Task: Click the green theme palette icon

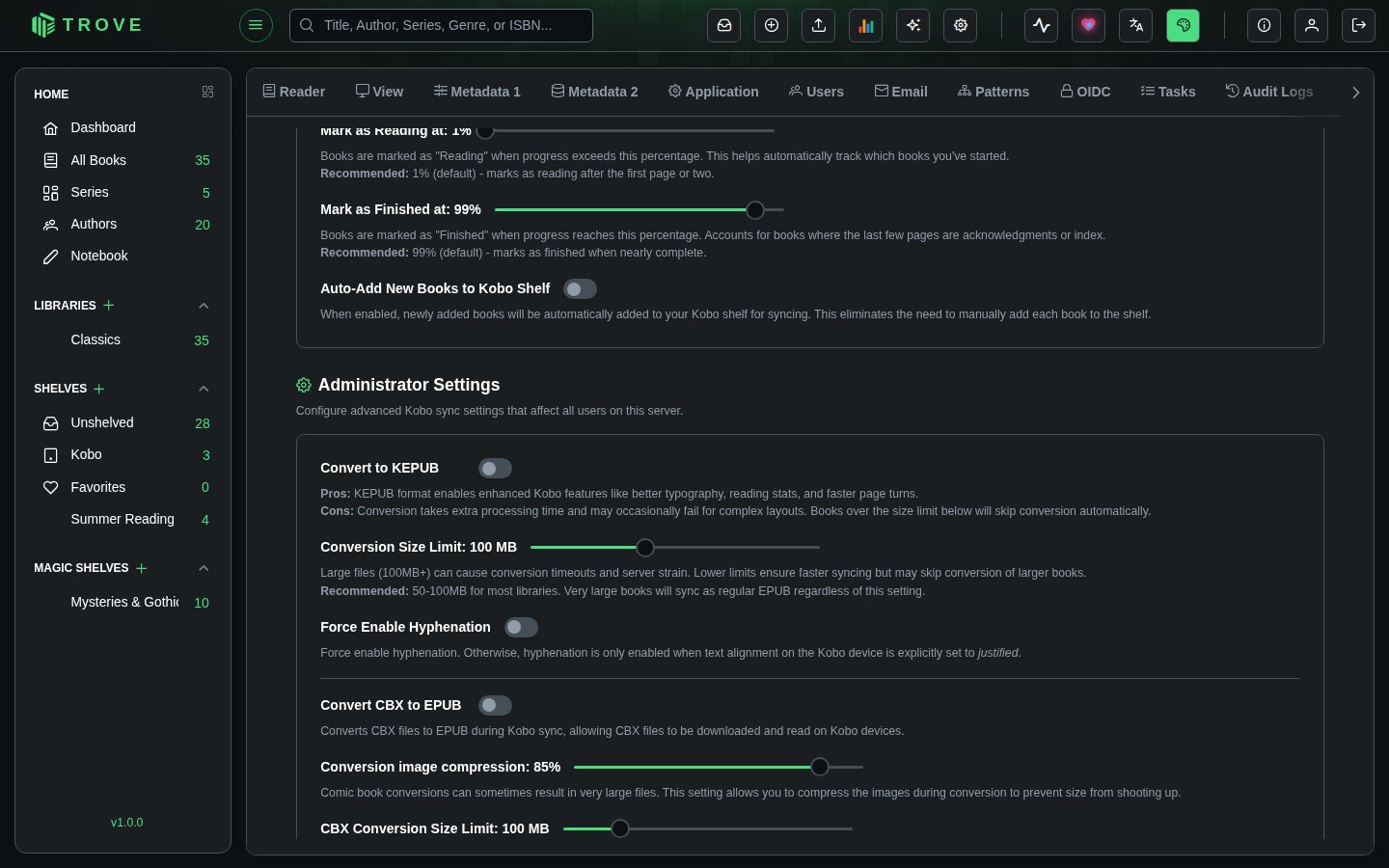Action: click(1184, 25)
